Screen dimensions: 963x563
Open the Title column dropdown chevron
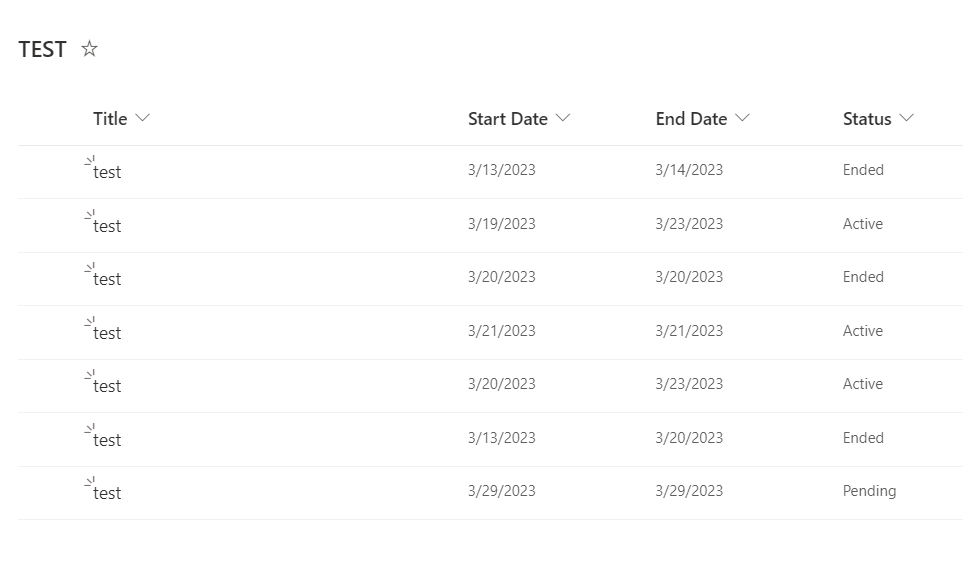click(x=143, y=118)
